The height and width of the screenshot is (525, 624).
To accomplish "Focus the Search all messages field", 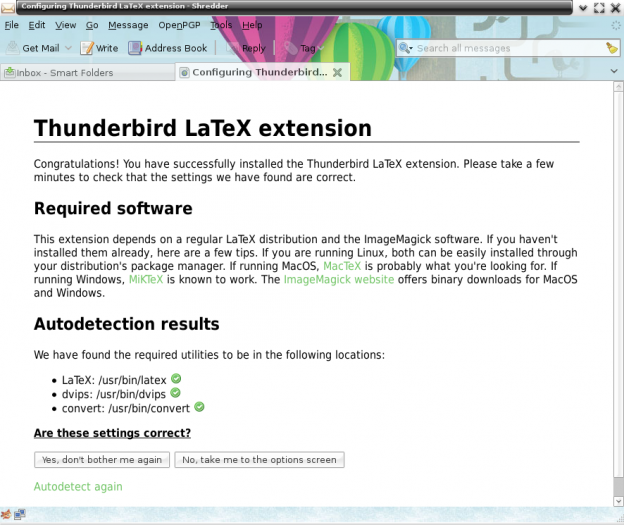I will [x=509, y=48].
